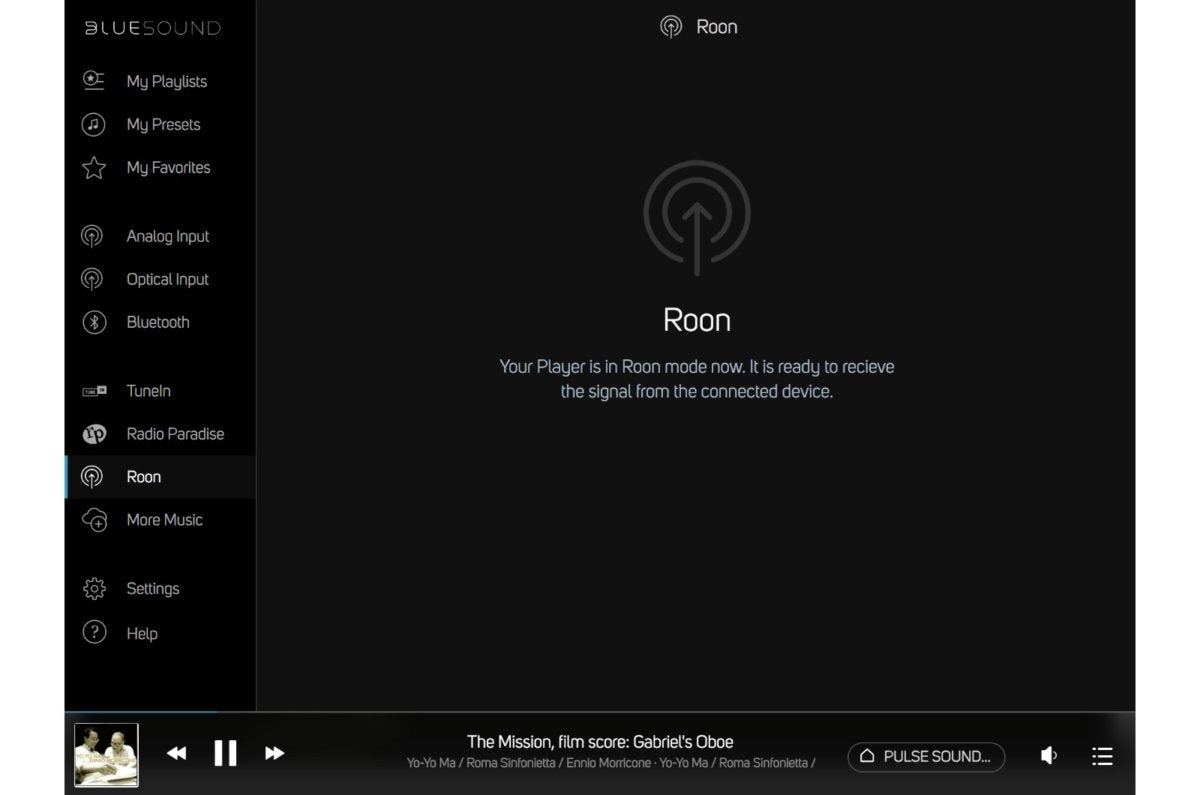
Task: Open the PULSE SOUND player selector
Action: tap(926, 756)
